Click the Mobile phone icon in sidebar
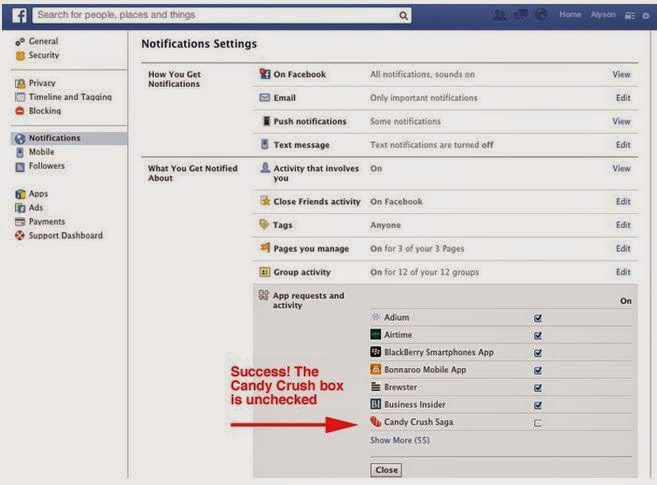Viewport: 657px width, 485px height. pos(20,152)
